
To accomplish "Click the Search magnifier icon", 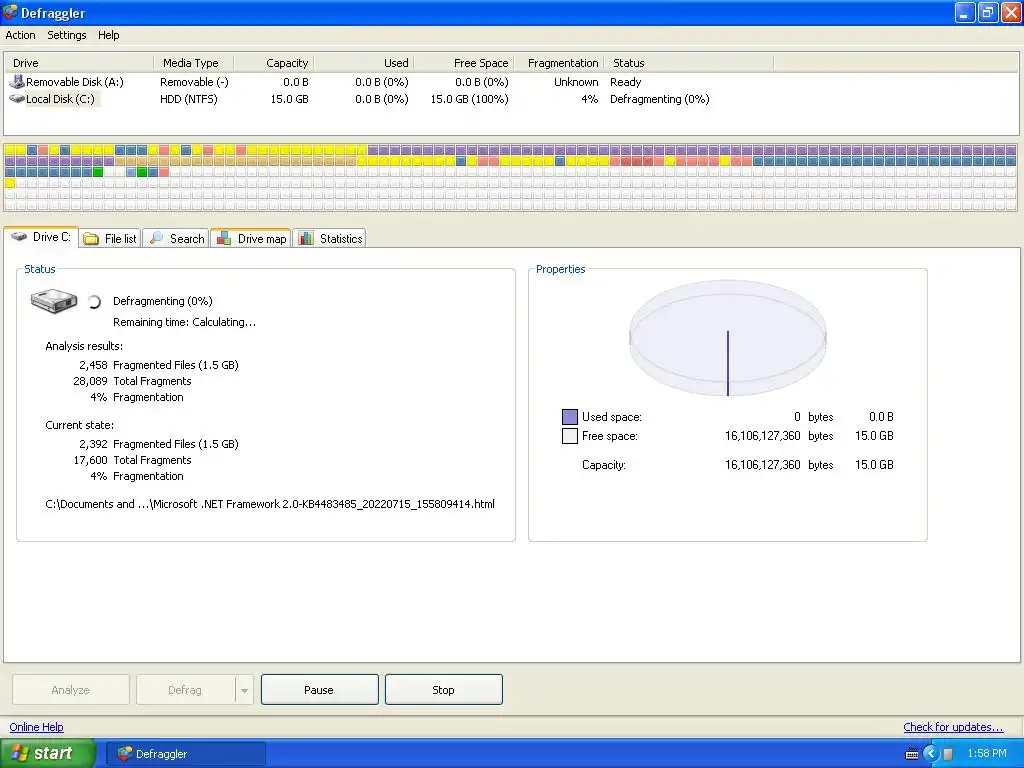I will click(156, 238).
